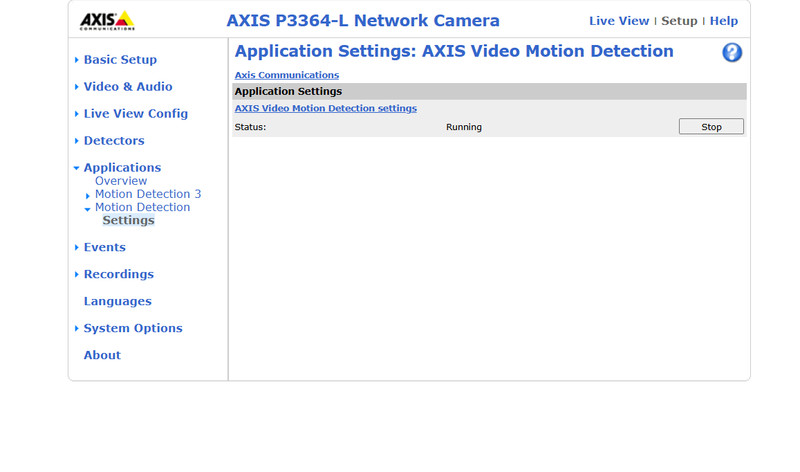This screenshot has width=800, height=472.
Task: Stop the running application
Action: point(711,127)
